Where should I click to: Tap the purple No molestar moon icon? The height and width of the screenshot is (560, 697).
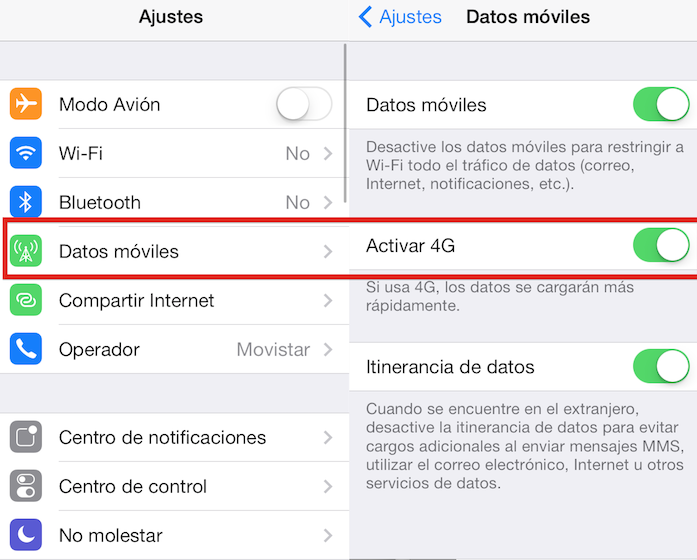pyautogui.click(x=26, y=535)
